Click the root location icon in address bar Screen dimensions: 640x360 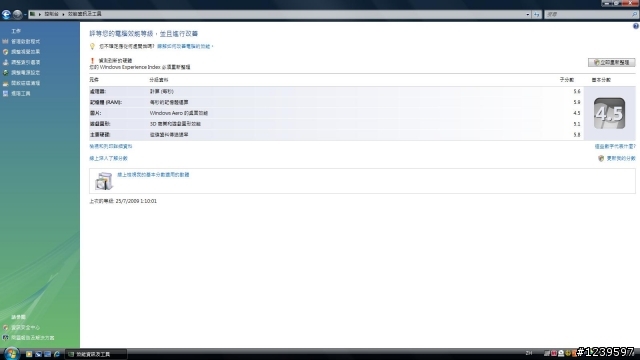(x=32, y=14)
